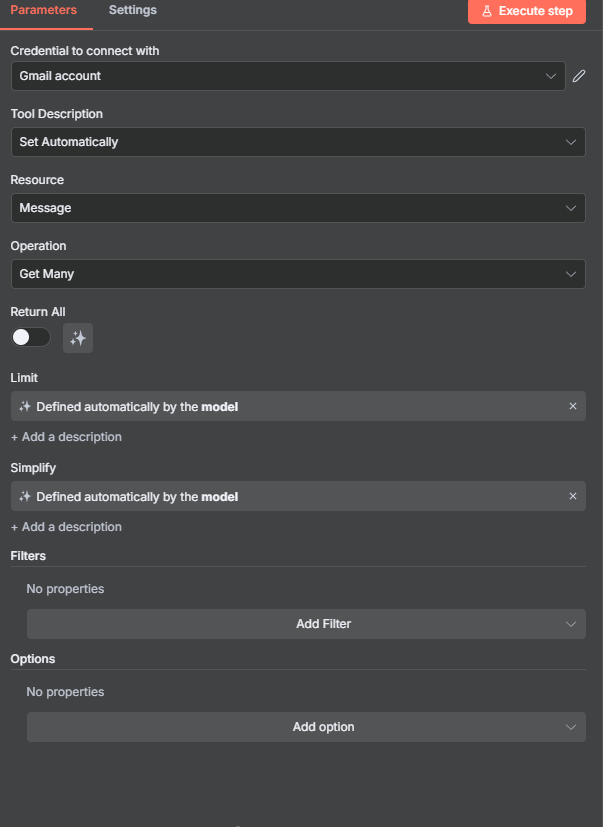Switch to the Settings tab

[132, 10]
